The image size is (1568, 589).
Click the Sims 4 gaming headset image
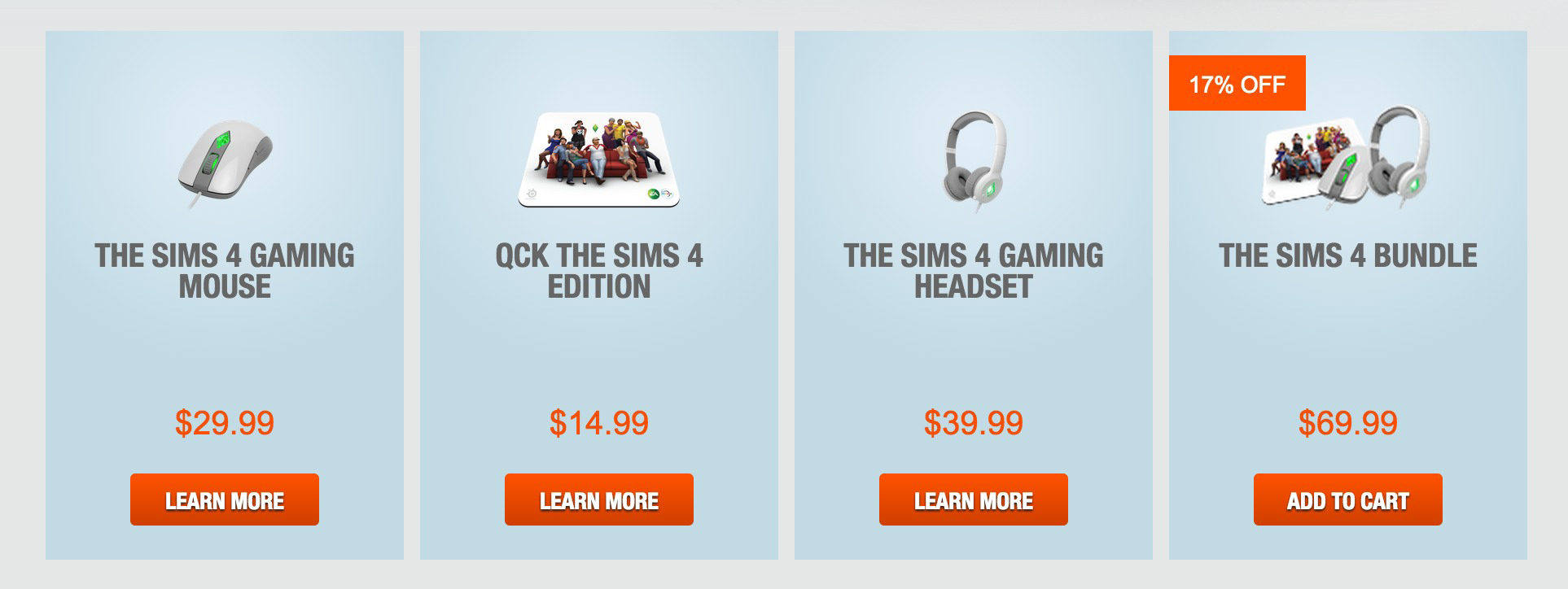974,157
